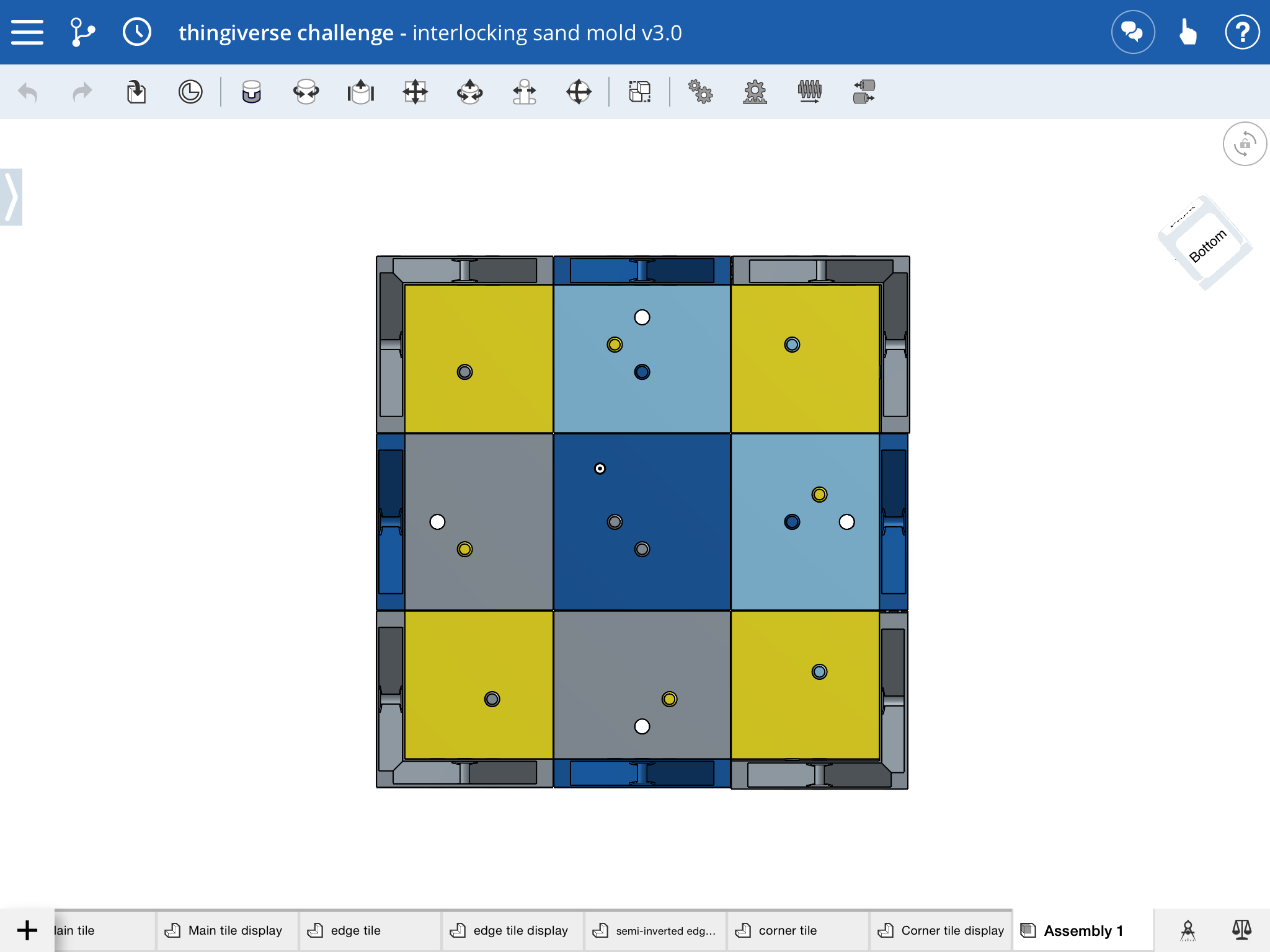Click the Bottom face of view cube

tap(1207, 245)
